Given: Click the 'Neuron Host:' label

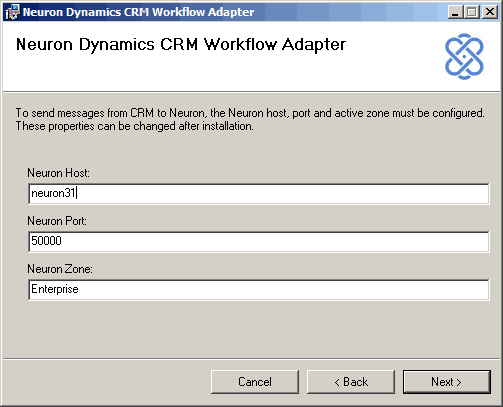Looking at the screenshot, I should [58, 173].
